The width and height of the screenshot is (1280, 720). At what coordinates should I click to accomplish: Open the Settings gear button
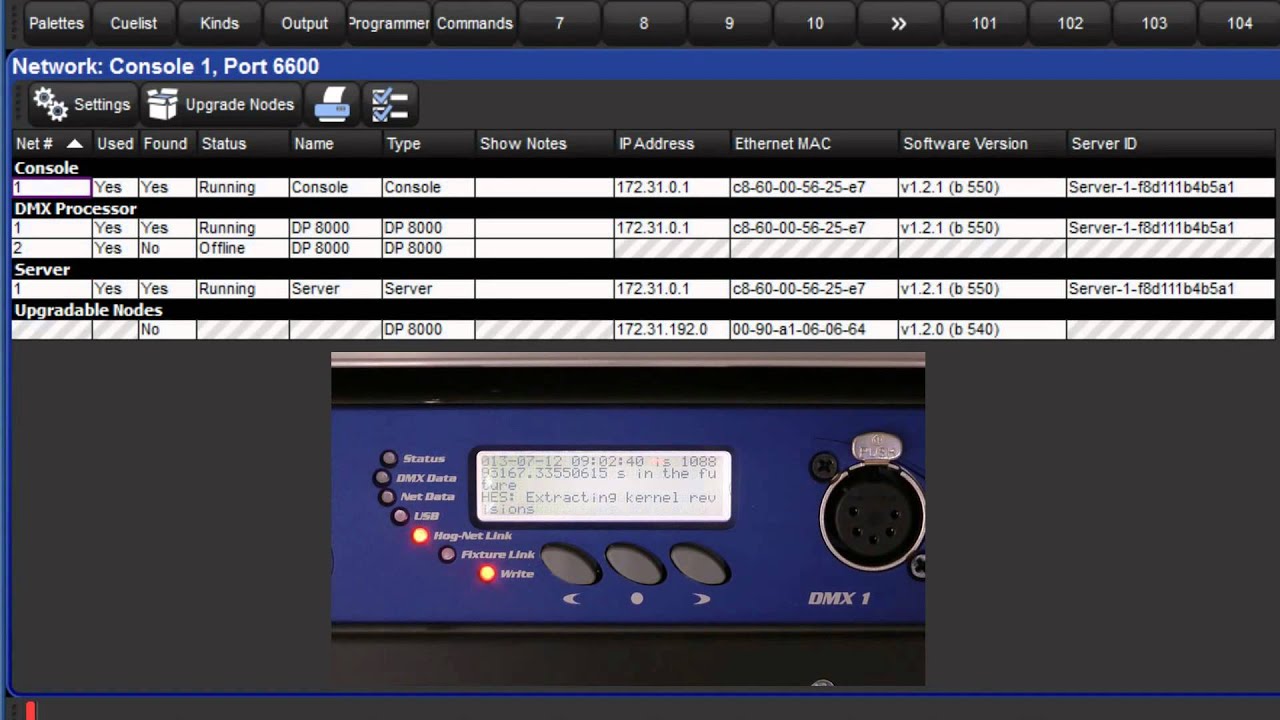pos(81,104)
